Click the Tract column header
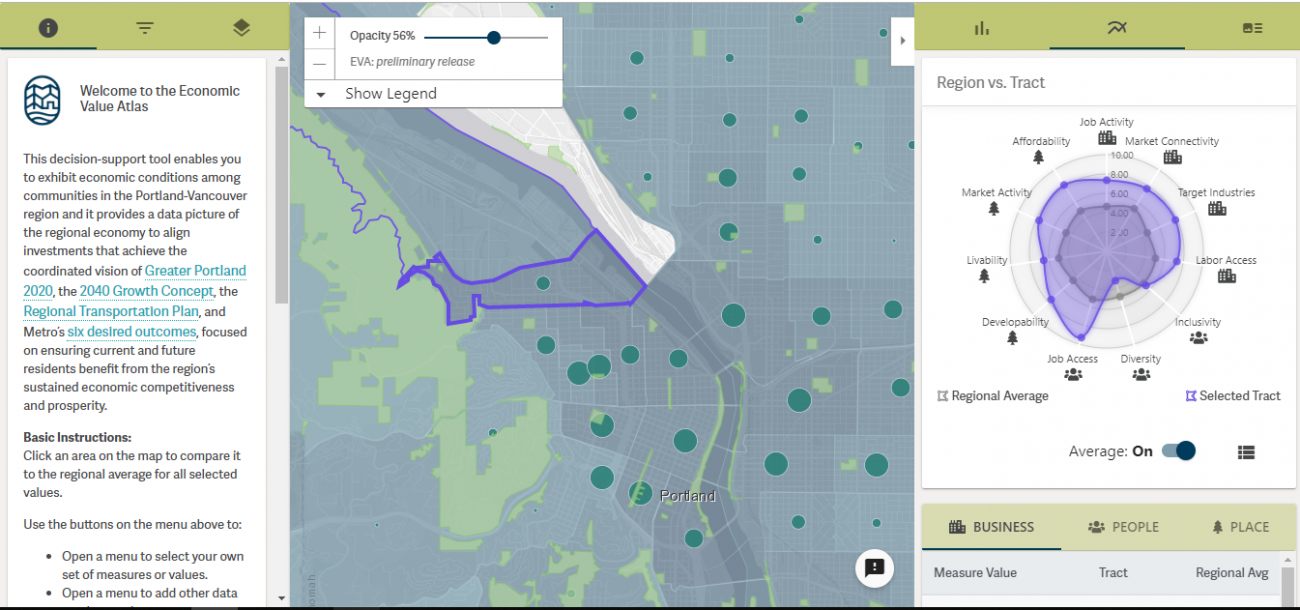The width and height of the screenshot is (1300, 610). tap(1113, 573)
